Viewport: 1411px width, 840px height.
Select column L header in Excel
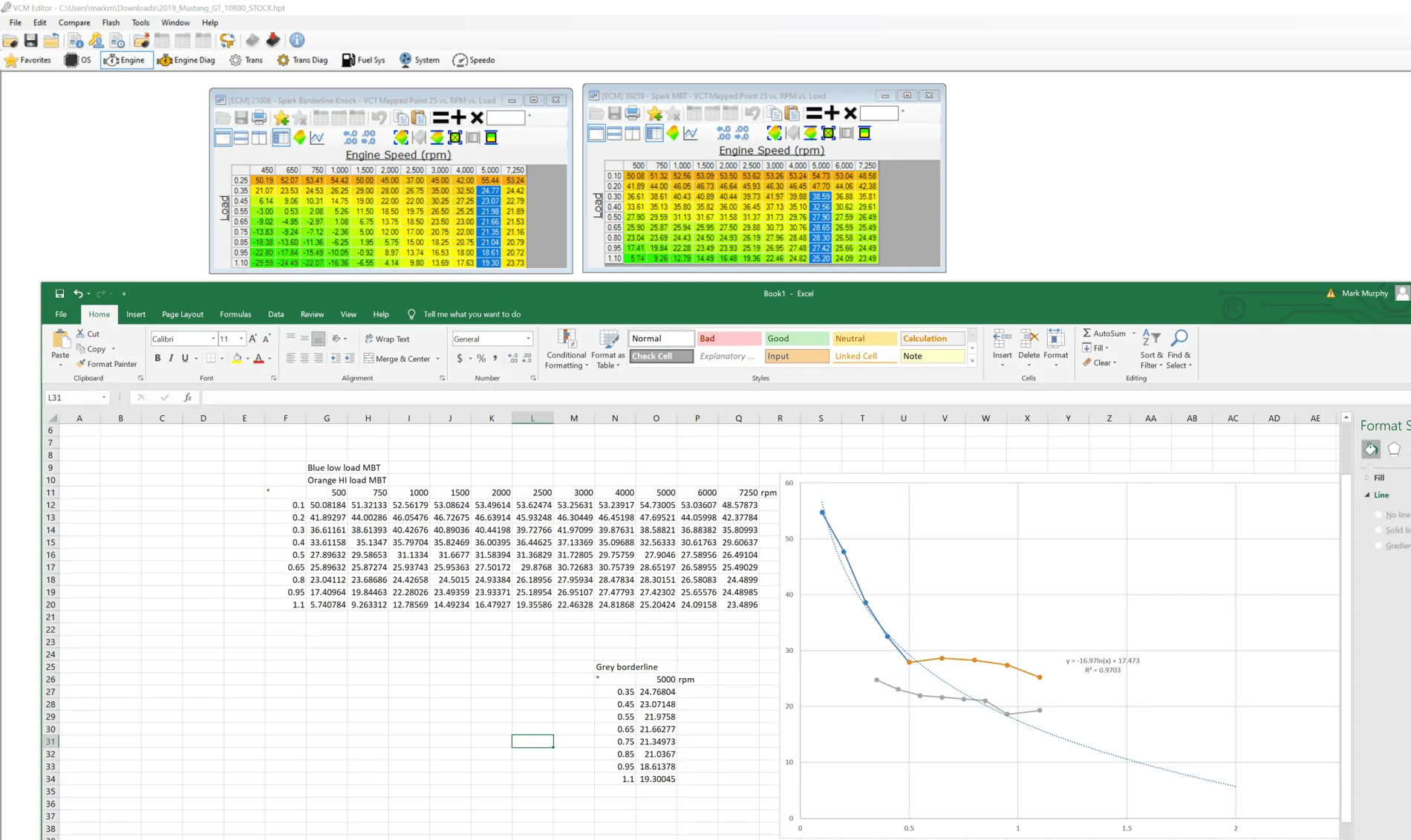pos(532,418)
